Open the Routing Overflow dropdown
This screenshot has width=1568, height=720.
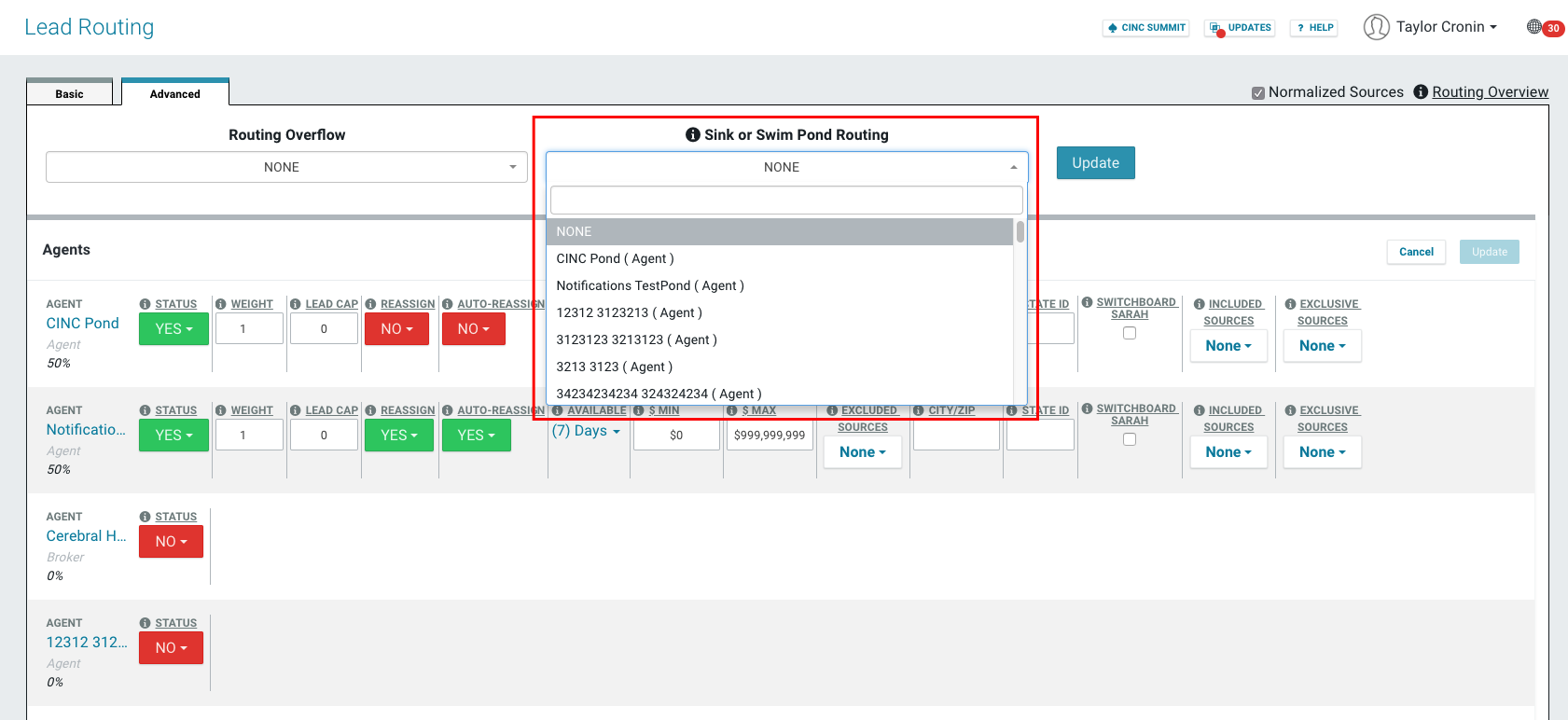[x=286, y=167]
